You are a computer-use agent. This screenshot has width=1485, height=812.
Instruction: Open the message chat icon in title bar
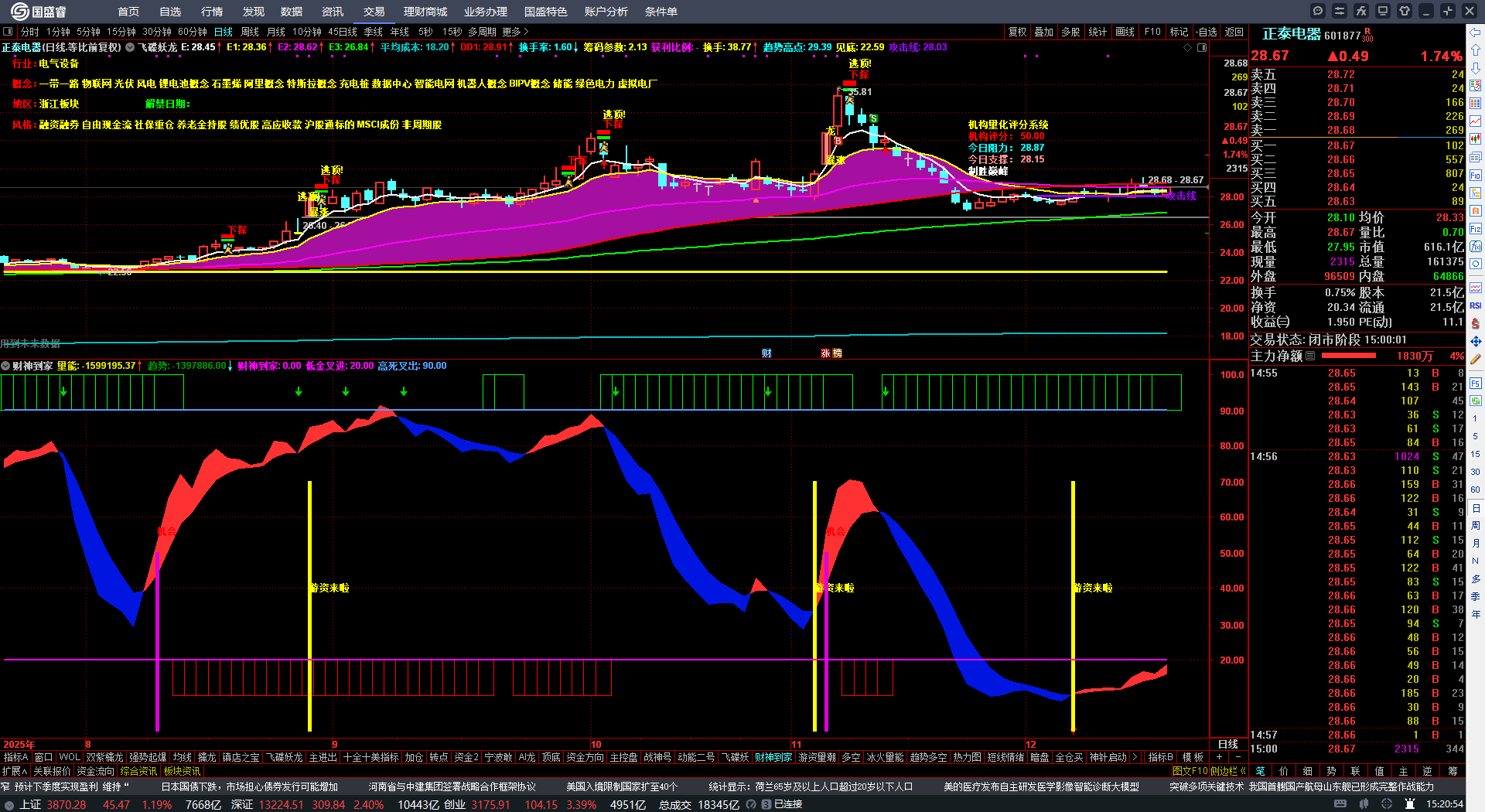pos(1318,11)
